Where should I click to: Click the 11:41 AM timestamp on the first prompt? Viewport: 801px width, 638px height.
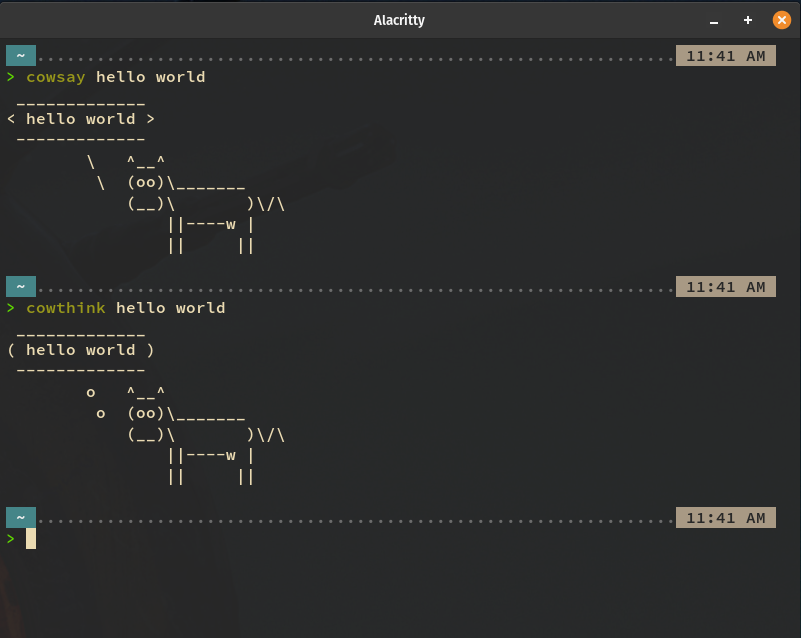click(x=726, y=56)
